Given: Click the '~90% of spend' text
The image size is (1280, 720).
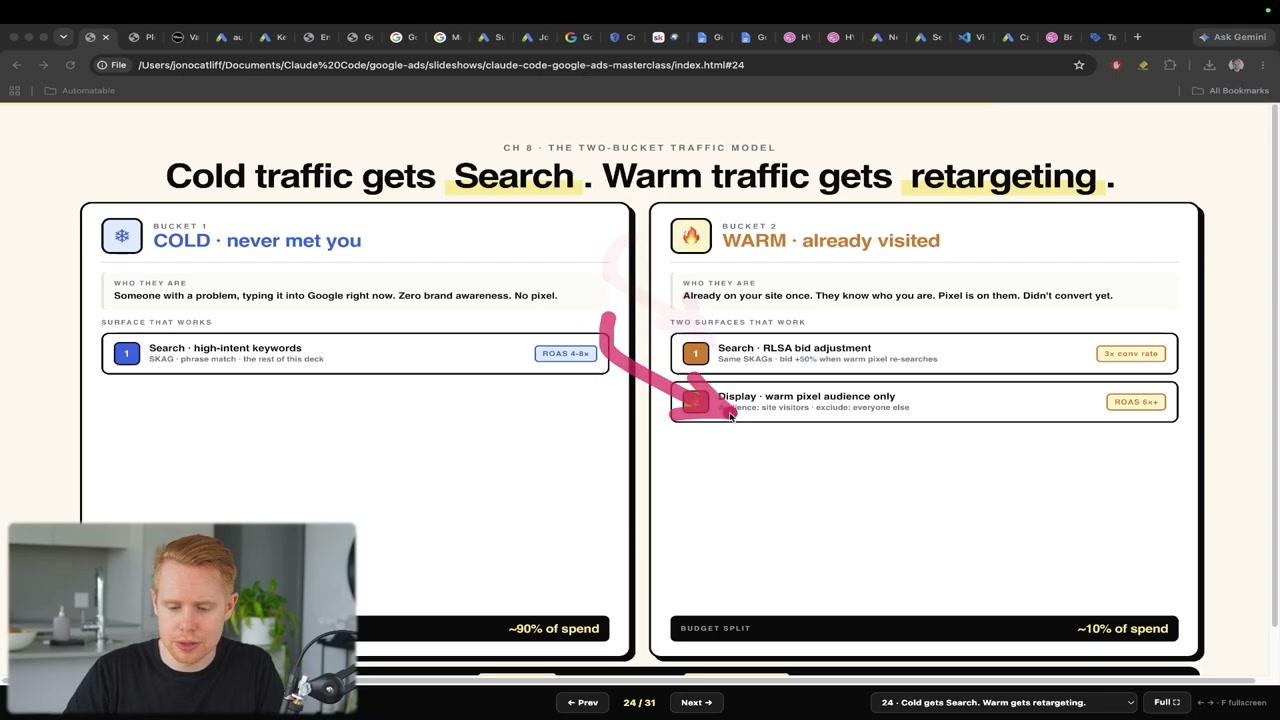Looking at the screenshot, I should [x=553, y=629].
